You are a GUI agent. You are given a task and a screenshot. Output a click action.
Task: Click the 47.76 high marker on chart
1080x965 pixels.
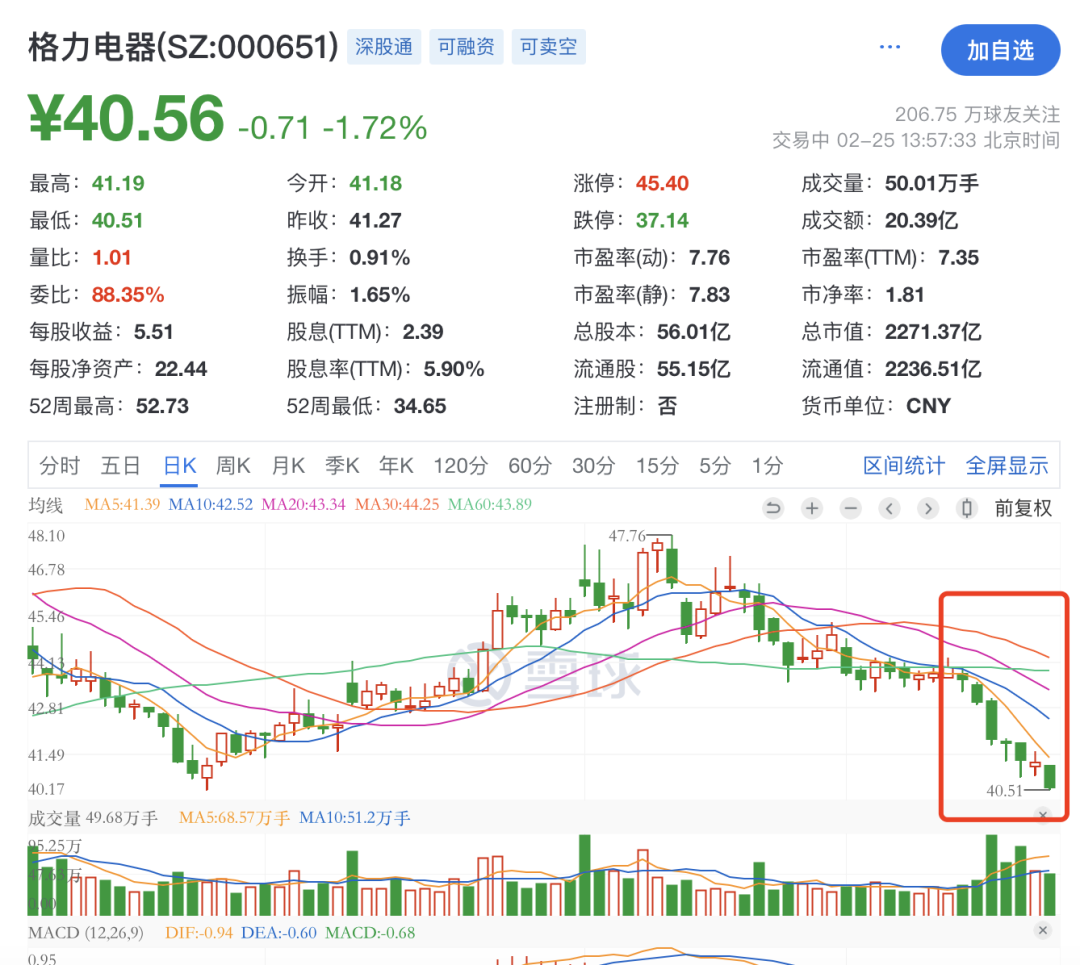627,536
